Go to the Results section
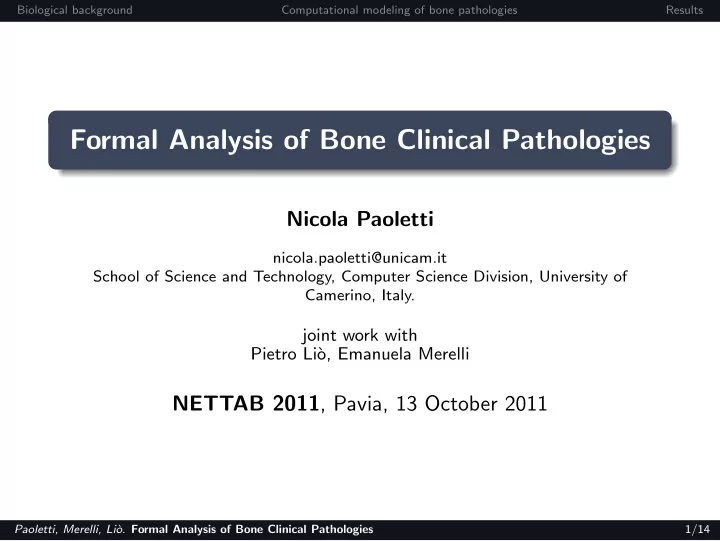Image resolution: width=720 pixels, height=541 pixels. pos(684,10)
